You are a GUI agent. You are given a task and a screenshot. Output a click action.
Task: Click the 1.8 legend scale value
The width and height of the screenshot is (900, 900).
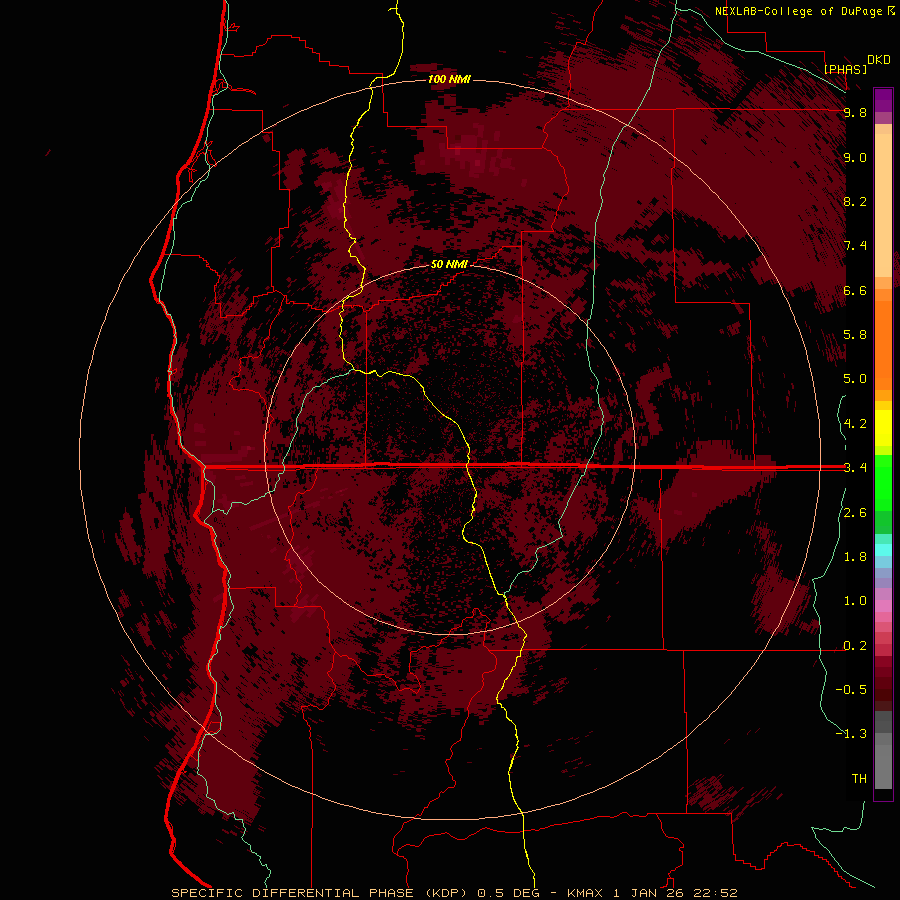tap(855, 557)
